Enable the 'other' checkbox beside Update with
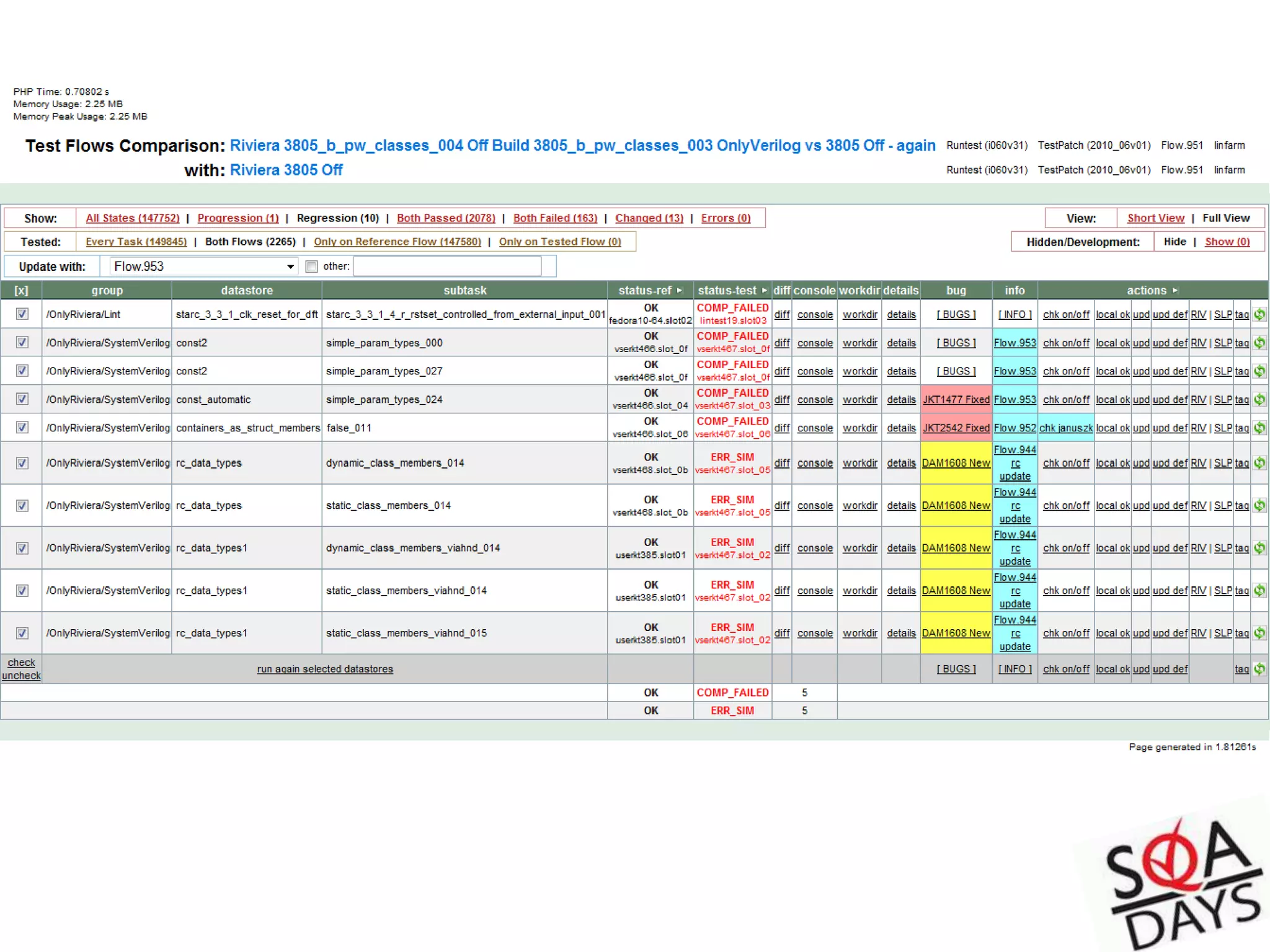The height and width of the screenshot is (952, 1270). [x=311, y=267]
